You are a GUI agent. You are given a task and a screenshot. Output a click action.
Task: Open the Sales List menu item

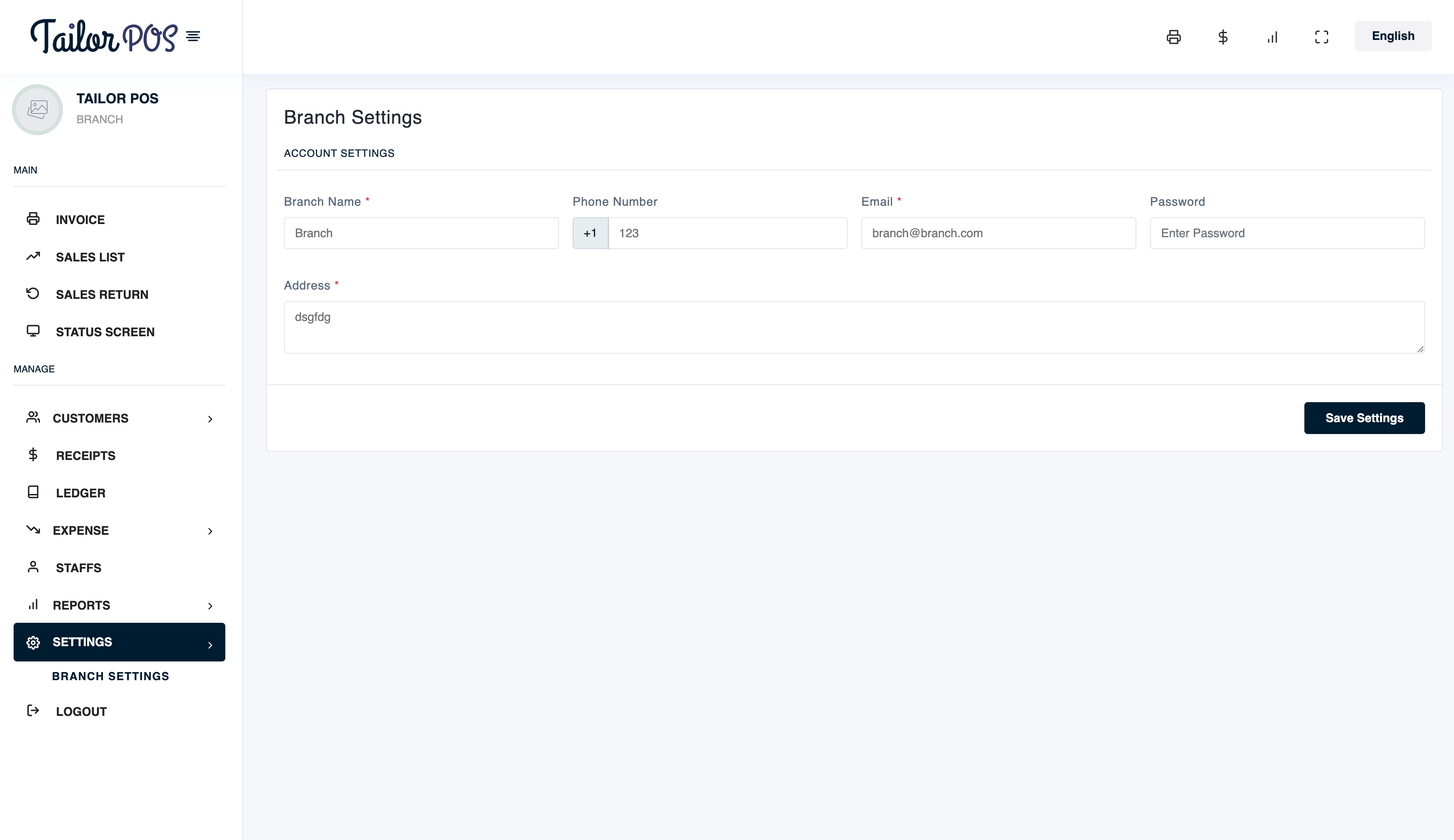[90, 257]
